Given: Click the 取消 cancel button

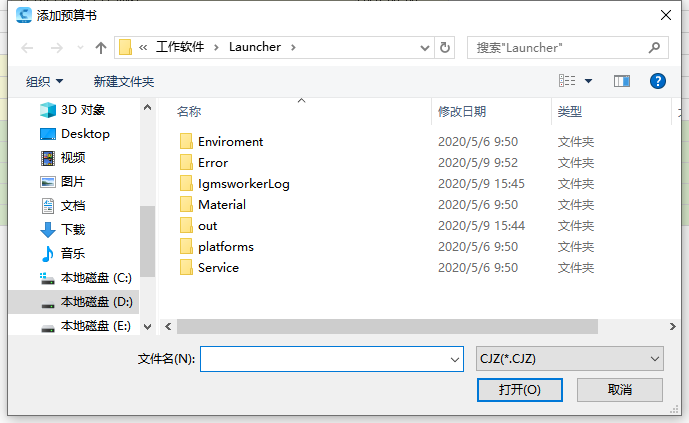Looking at the screenshot, I should coord(620,390).
